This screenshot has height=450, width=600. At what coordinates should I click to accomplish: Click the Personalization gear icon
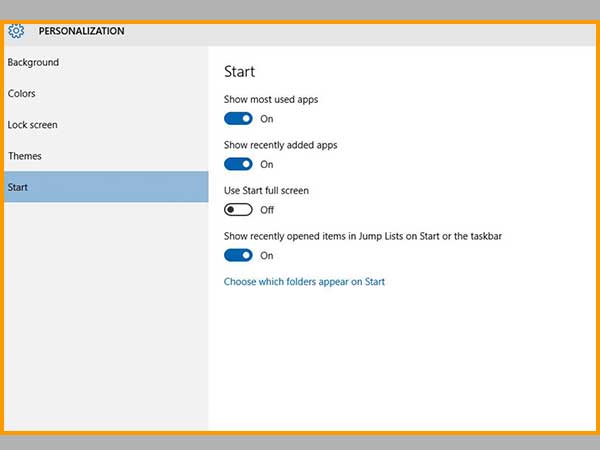tap(16, 31)
